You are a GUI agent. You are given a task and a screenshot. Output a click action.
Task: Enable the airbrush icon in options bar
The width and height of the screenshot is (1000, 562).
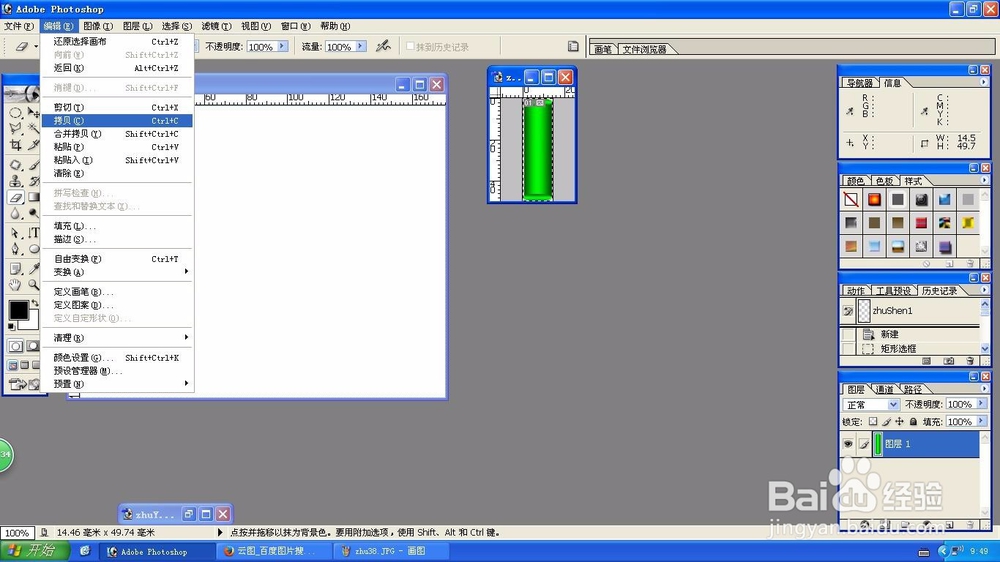(383, 46)
